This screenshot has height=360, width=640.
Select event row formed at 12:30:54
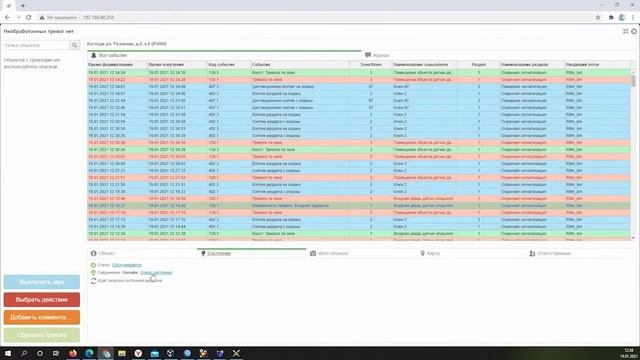(359, 122)
